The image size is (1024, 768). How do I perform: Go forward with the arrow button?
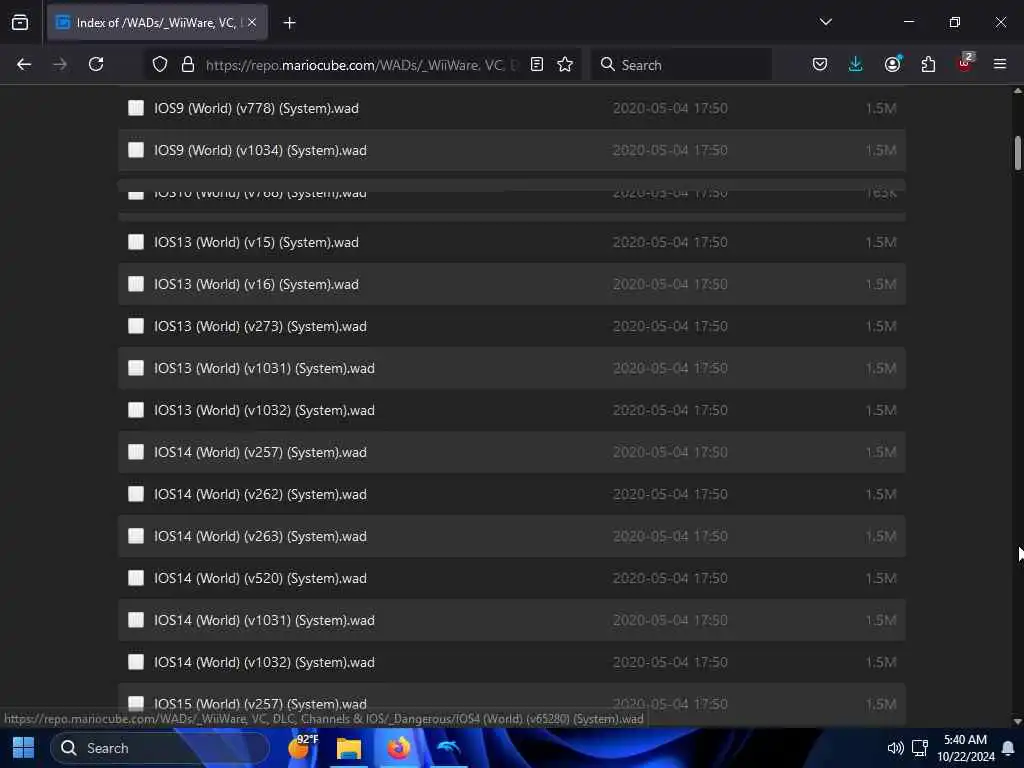coord(60,64)
